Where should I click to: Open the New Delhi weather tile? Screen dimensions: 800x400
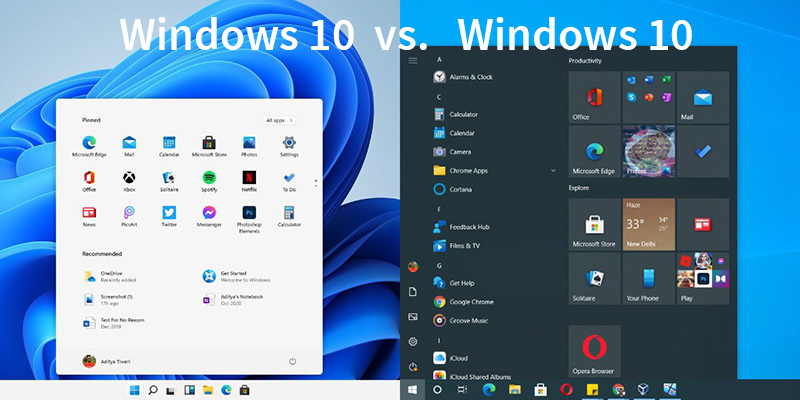(648, 224)
